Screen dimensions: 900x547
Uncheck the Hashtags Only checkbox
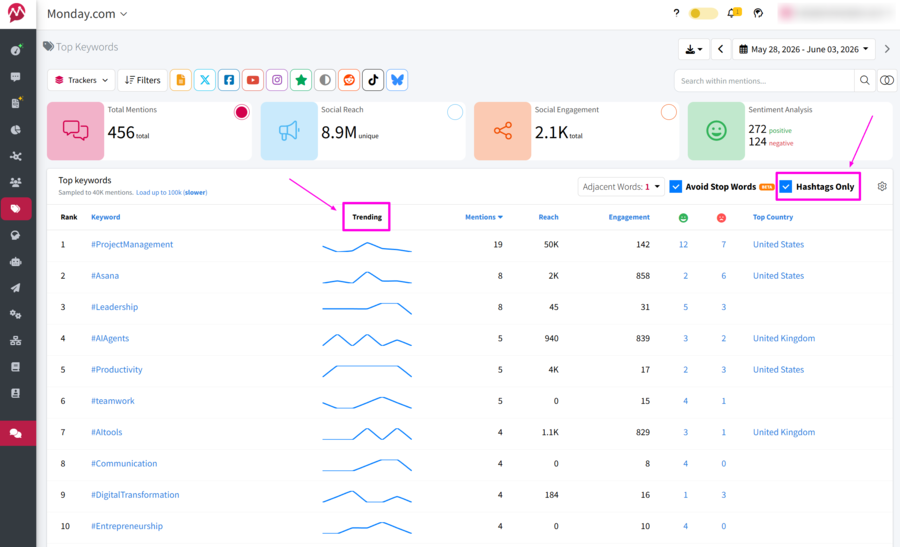coord(786,187)
